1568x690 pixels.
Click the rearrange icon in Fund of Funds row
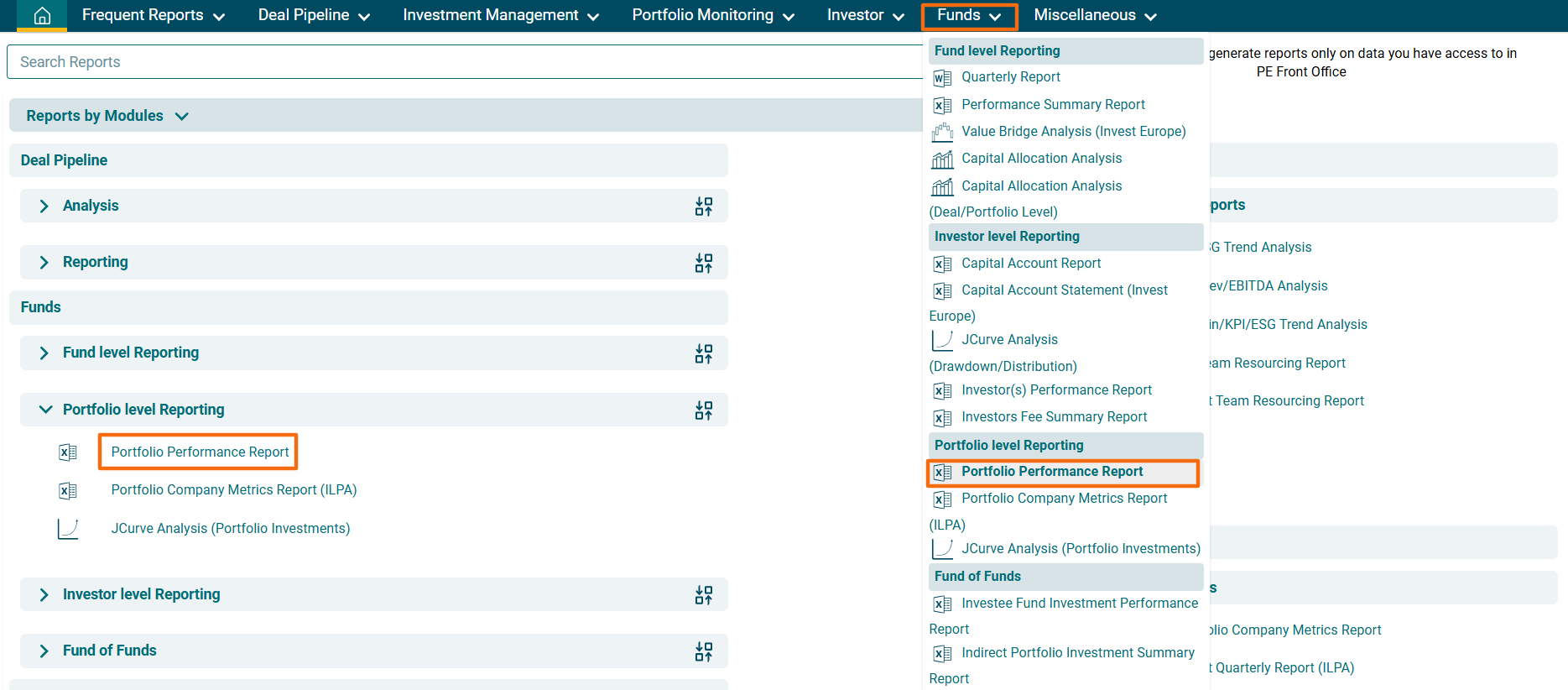point(703,651)
